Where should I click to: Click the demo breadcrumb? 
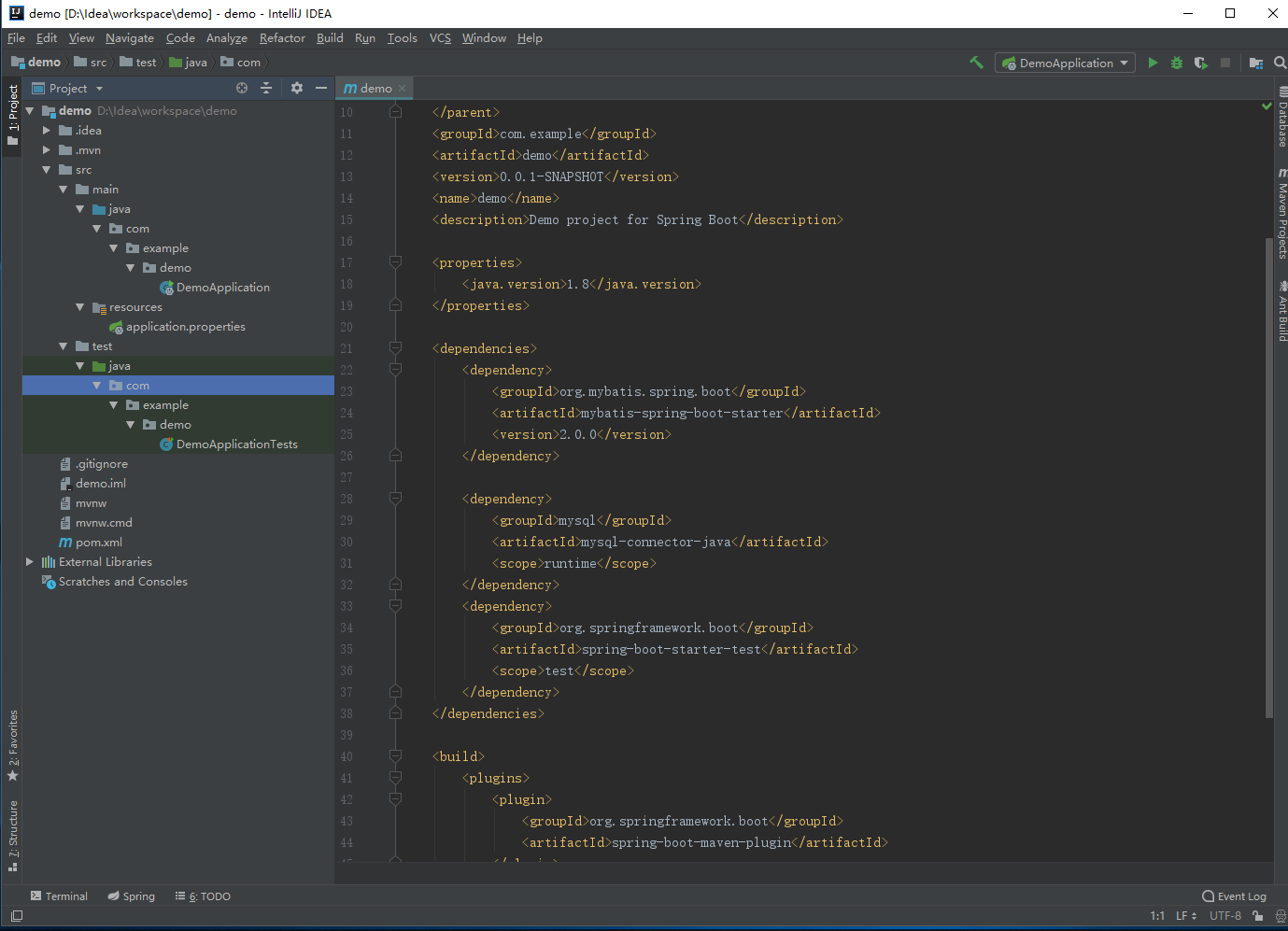pos(36,63)
